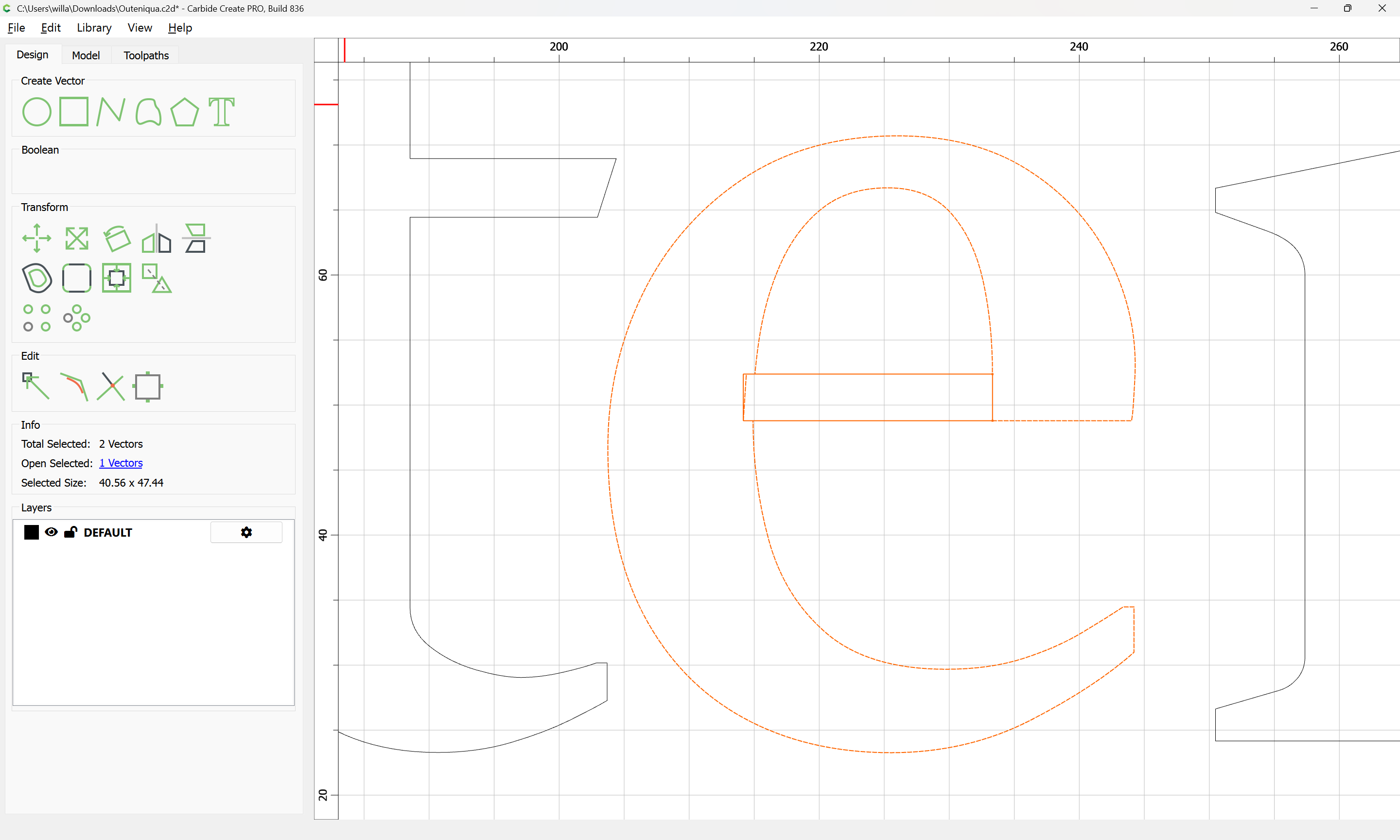The height and width of the screenshot is (840, 1400).
Task: Select the Create Circle tool
Action: 36,111
